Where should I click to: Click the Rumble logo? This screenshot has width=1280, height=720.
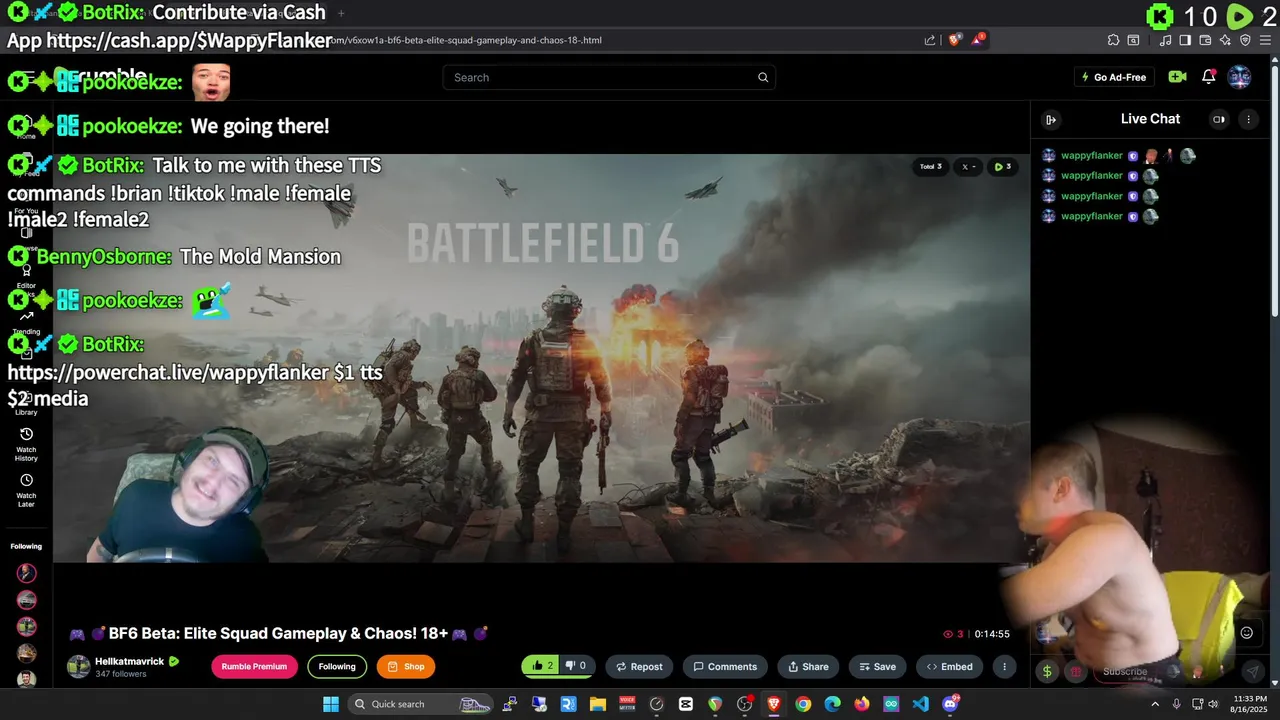(x=100, y=77)
